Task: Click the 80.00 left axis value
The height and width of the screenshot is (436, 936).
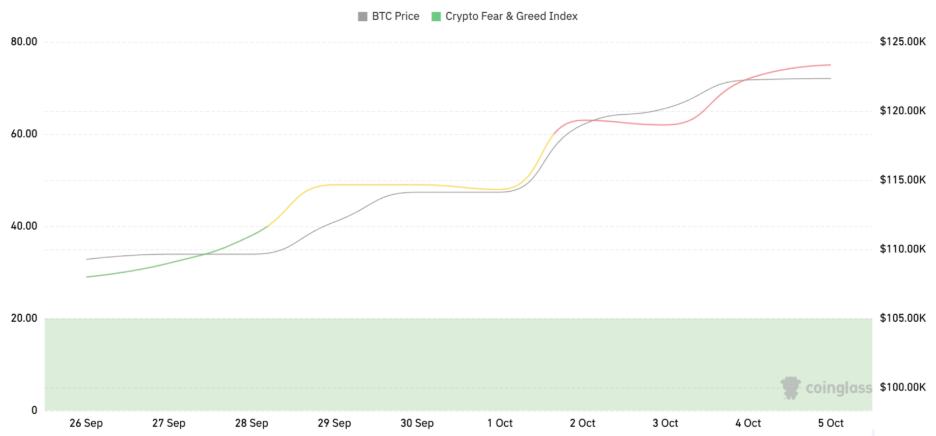Action: pyautogui.click(x=24, y=42)
